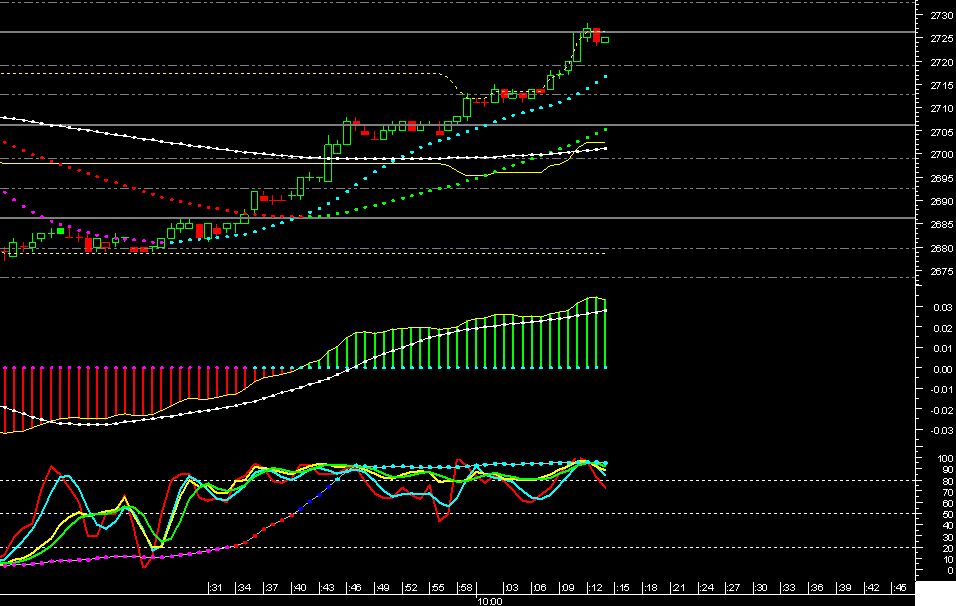Click the 100 oscillator axis label
The width and height of the screenshot is (956, 606).
[946, 458]
